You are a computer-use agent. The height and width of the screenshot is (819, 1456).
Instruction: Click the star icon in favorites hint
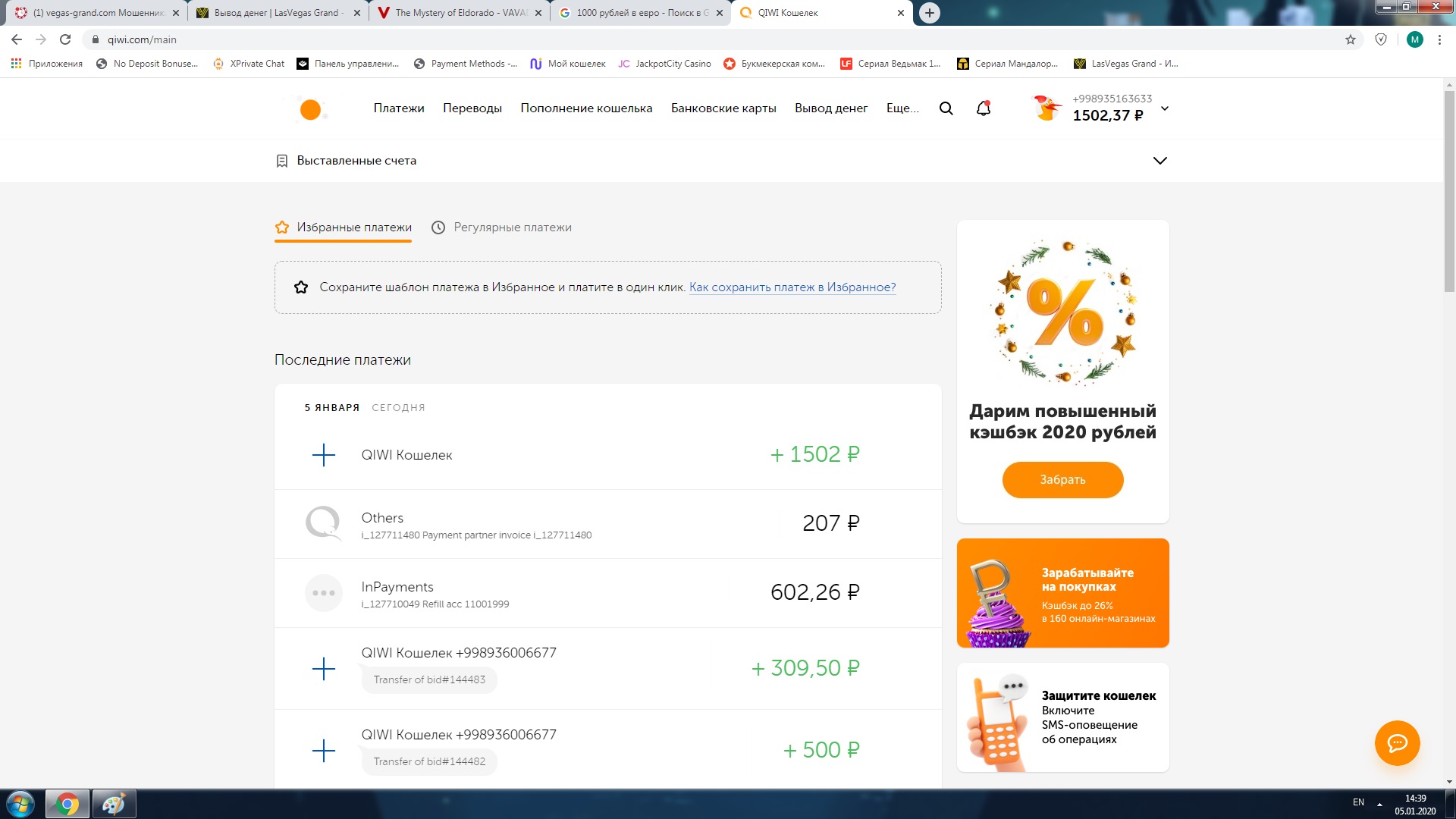301,287
